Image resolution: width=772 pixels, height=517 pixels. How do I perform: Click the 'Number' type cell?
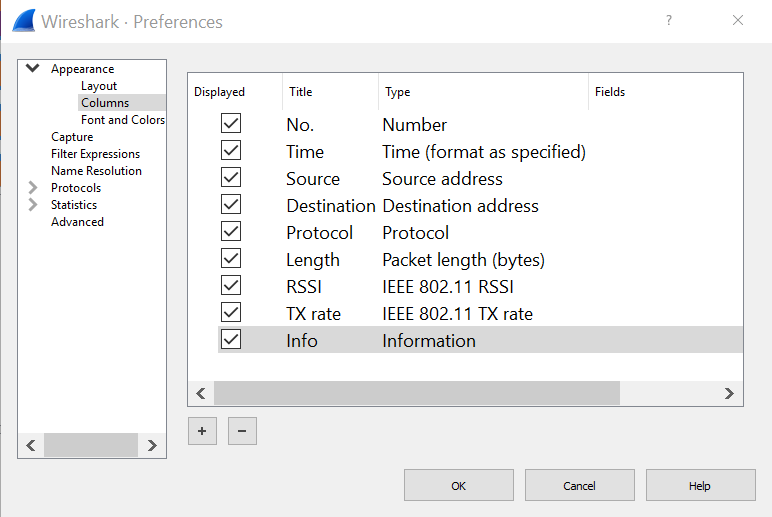415,125
